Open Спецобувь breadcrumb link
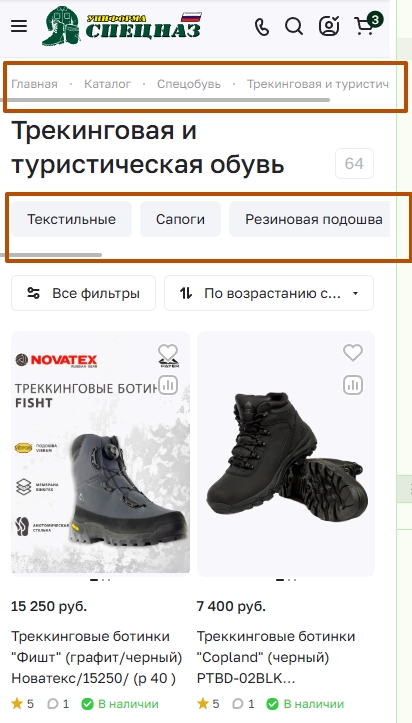412x723 pixels. pos(189,84)
